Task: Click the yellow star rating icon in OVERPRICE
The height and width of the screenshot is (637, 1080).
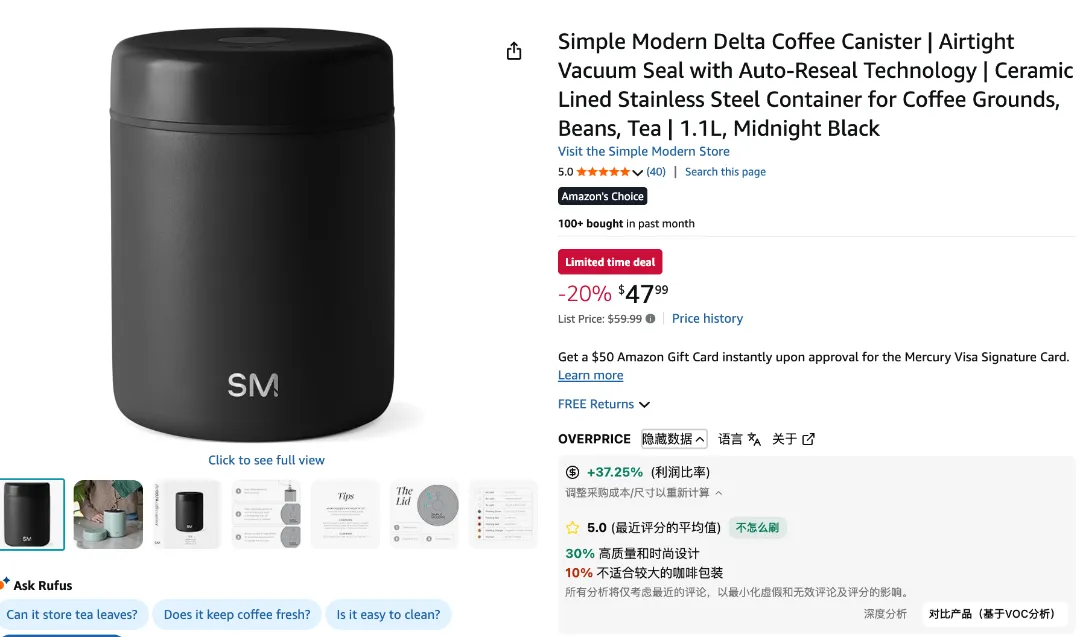Action: click(x=573, y=527)
